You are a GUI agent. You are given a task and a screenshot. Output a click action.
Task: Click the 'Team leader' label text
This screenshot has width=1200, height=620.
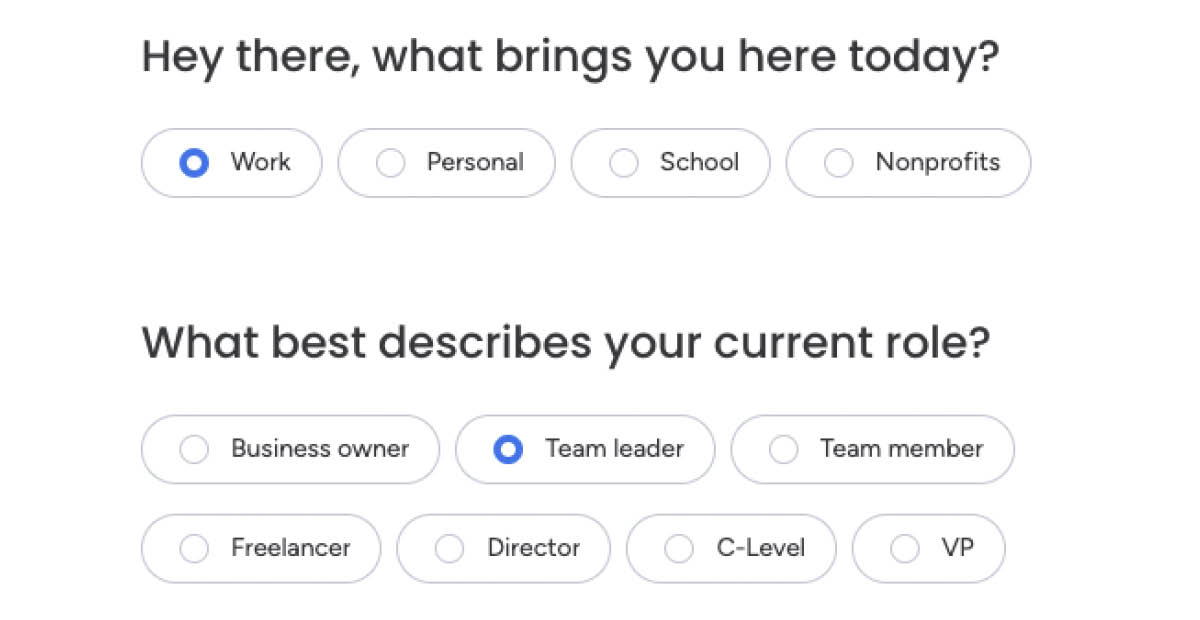[x=614, y=449]
